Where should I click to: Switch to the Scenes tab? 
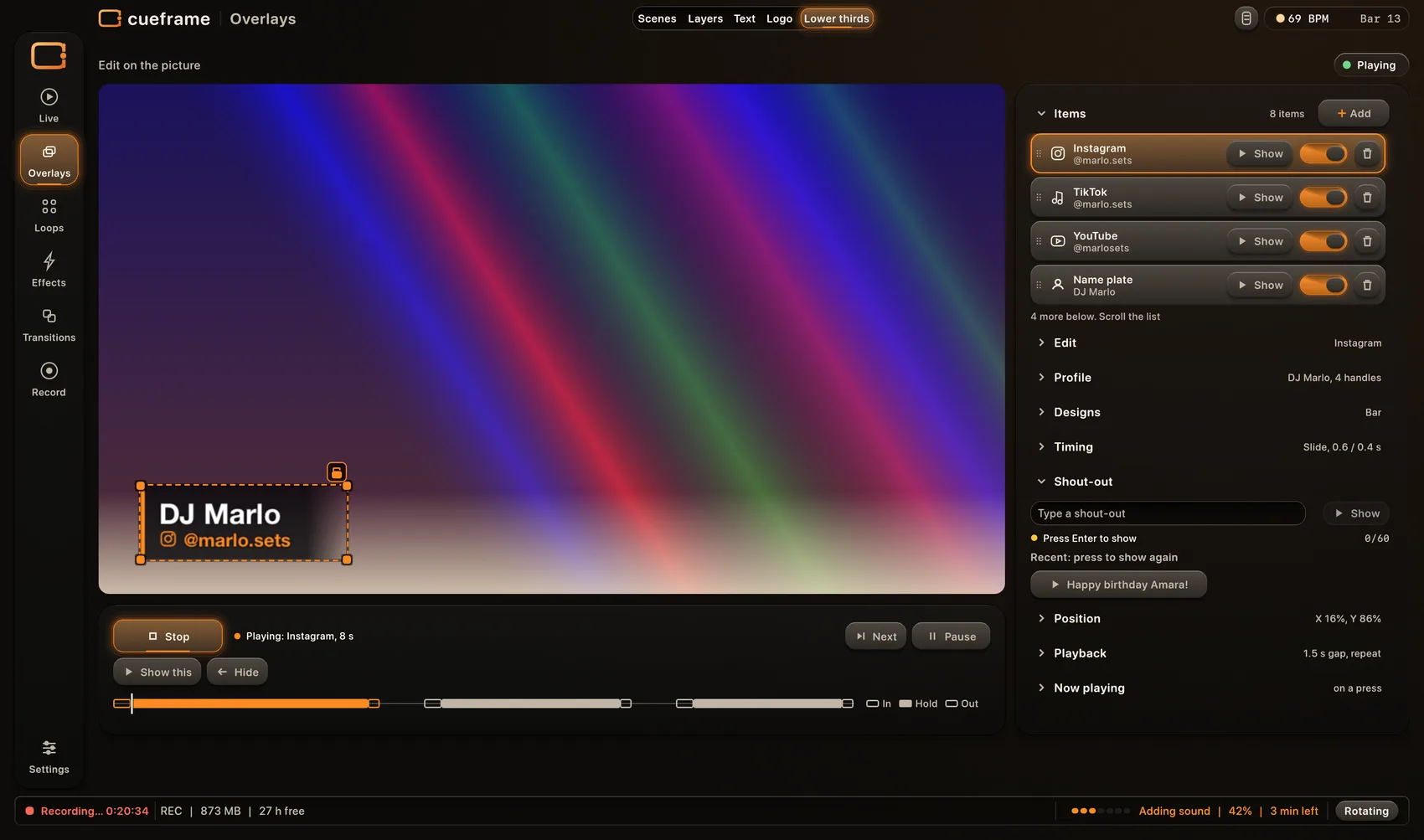(657, 18)
